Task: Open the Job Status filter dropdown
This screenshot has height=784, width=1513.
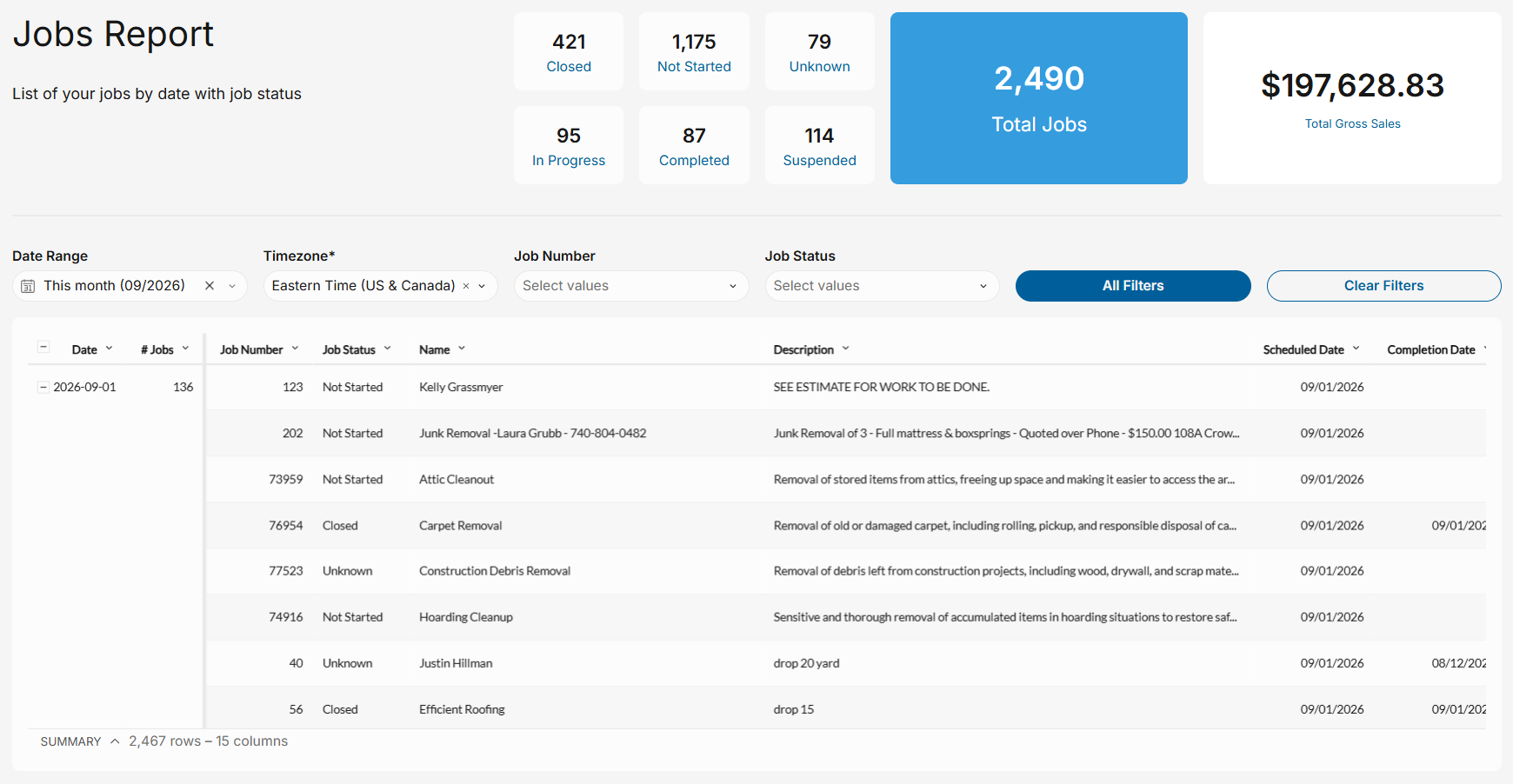Action: [883, 286]
